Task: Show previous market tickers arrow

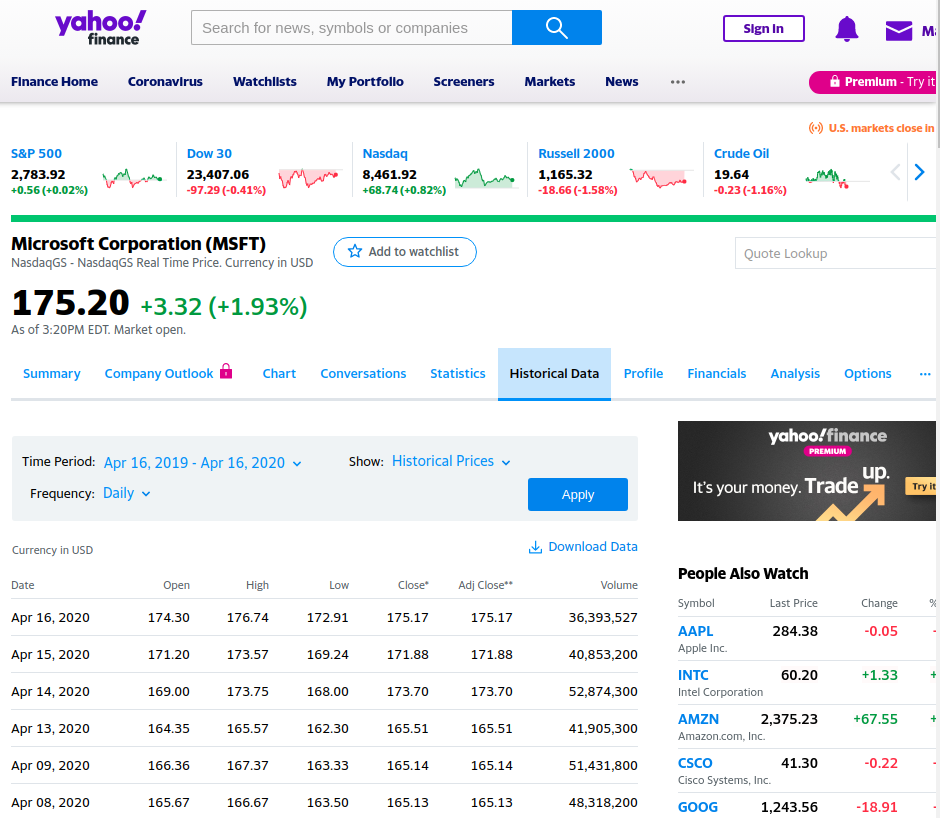Action: 895,172
